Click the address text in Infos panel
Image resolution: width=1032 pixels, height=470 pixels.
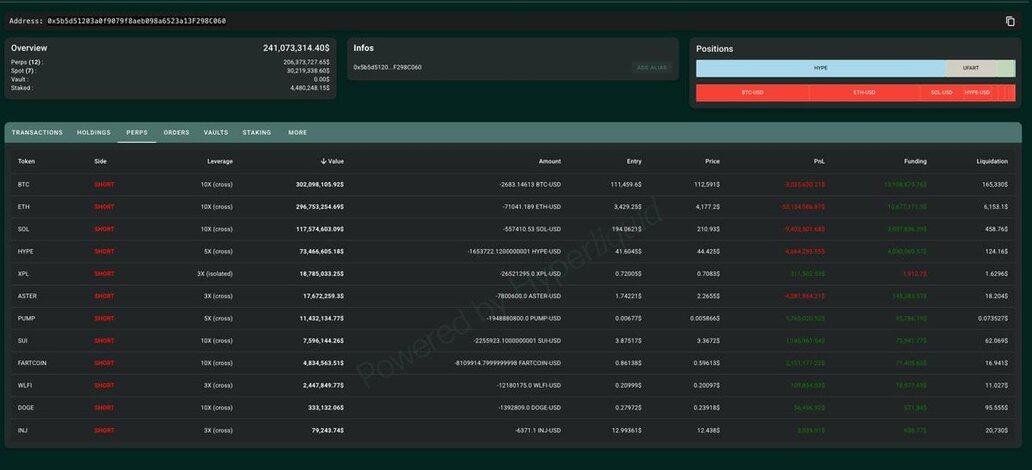point(388,68)
